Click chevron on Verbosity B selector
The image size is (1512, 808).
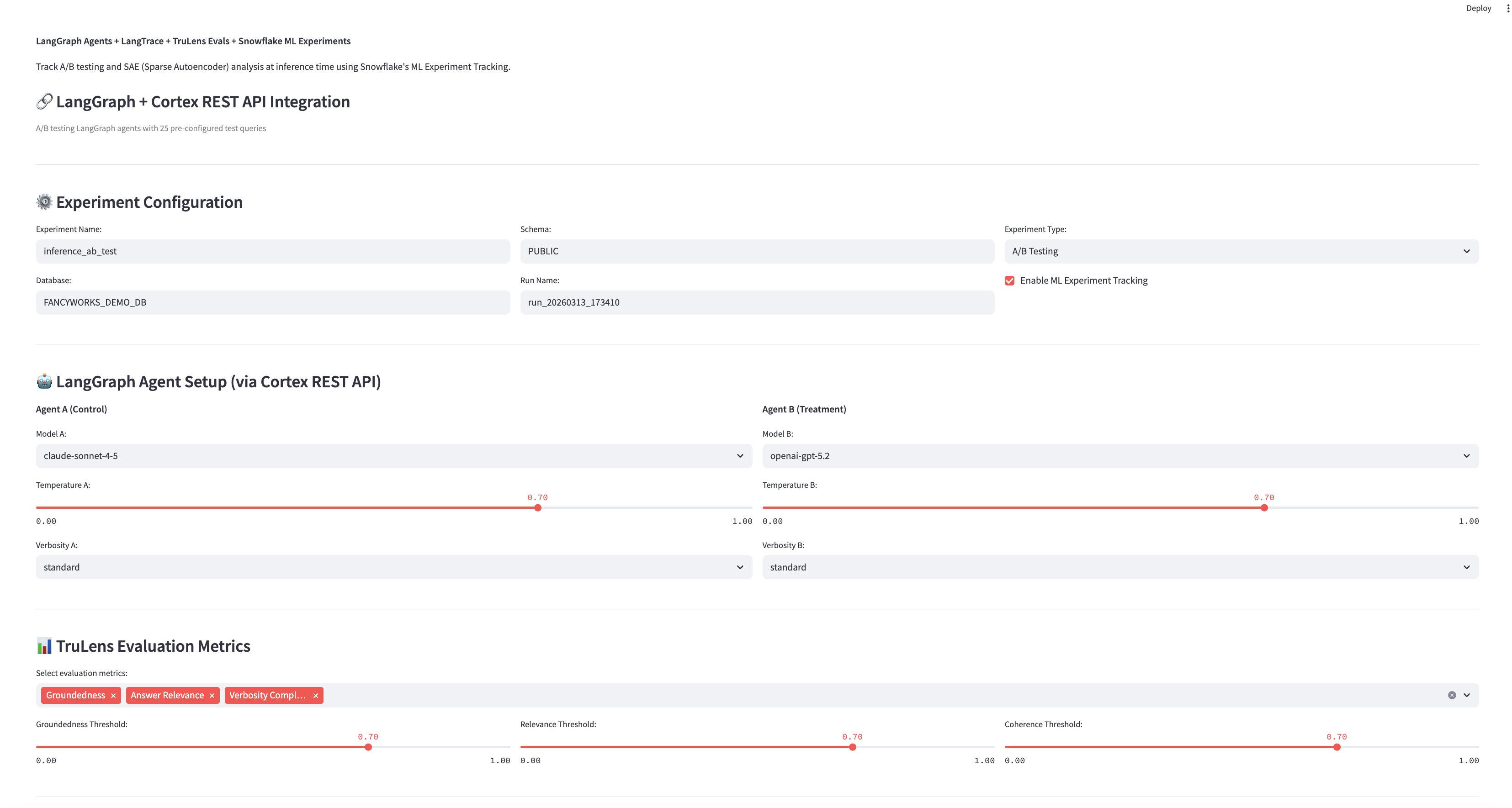point(1466,567)
